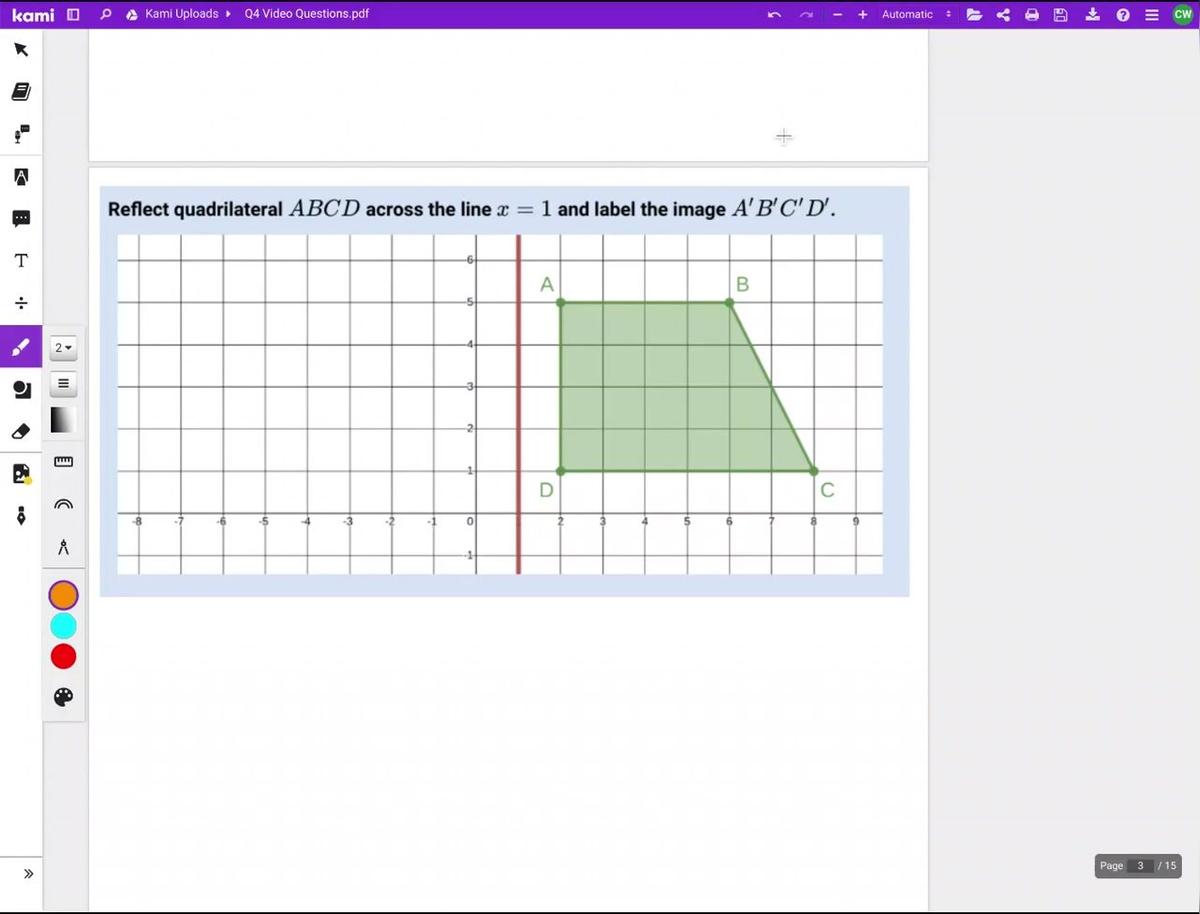Select the Text Box tool
Screen dimensions: 1200x914
21,261
